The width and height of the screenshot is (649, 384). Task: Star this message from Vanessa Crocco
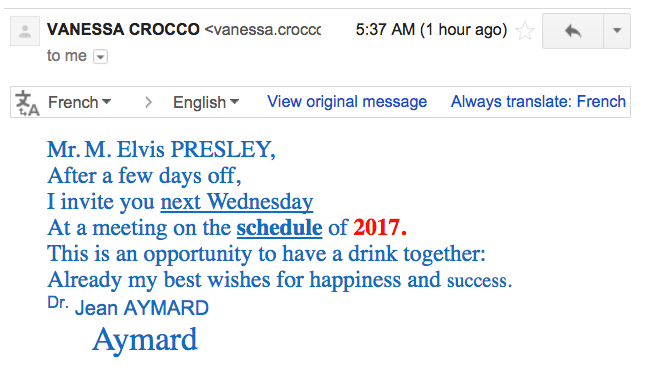[x=525, y=31]
